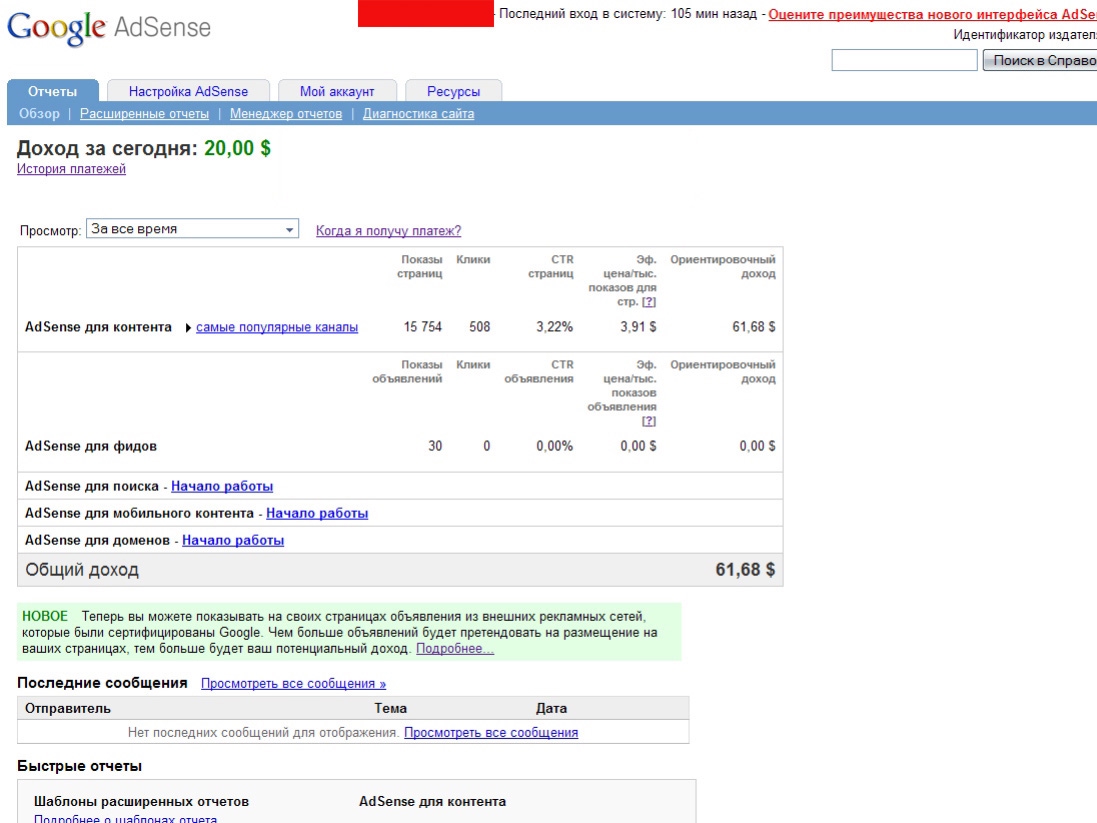Click Начало работы for AdSense для поиска
Screen dimensions: 1097x823
click(x=222, y=486)
